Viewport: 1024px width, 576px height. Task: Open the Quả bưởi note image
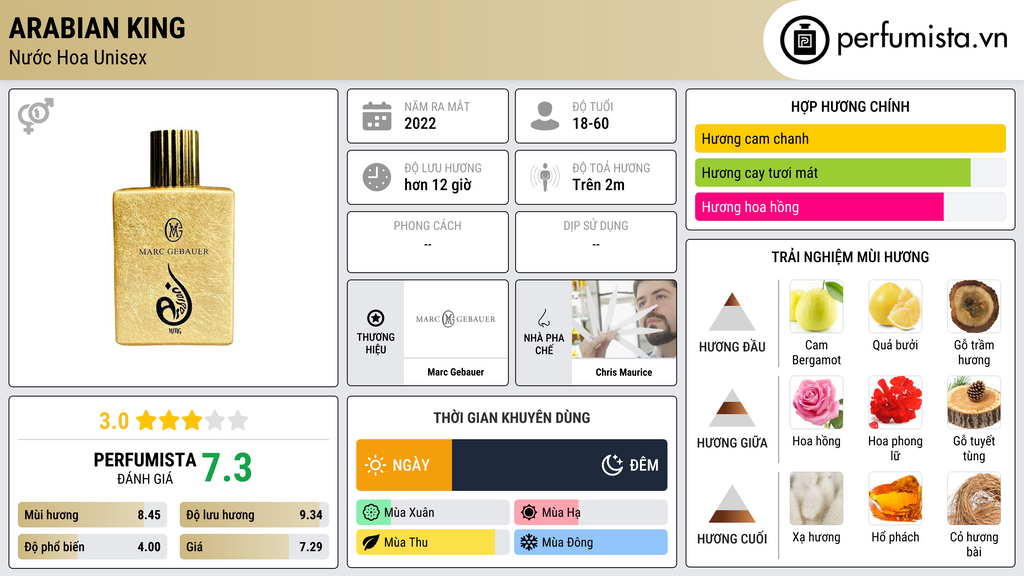(x=895, y=306)
